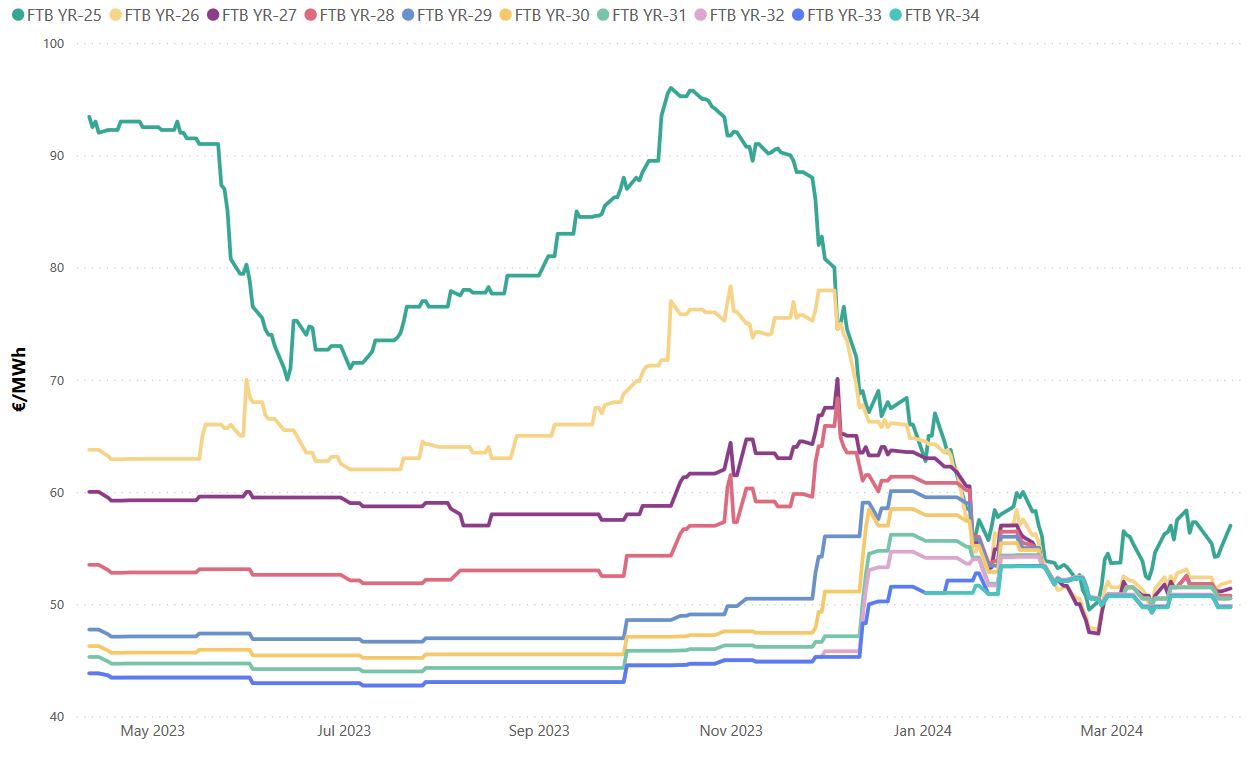Image resolution: width=1256 pixels, height=776 pixels.
Task: Select the FTB YR-30 legend label
Action: 551,15
